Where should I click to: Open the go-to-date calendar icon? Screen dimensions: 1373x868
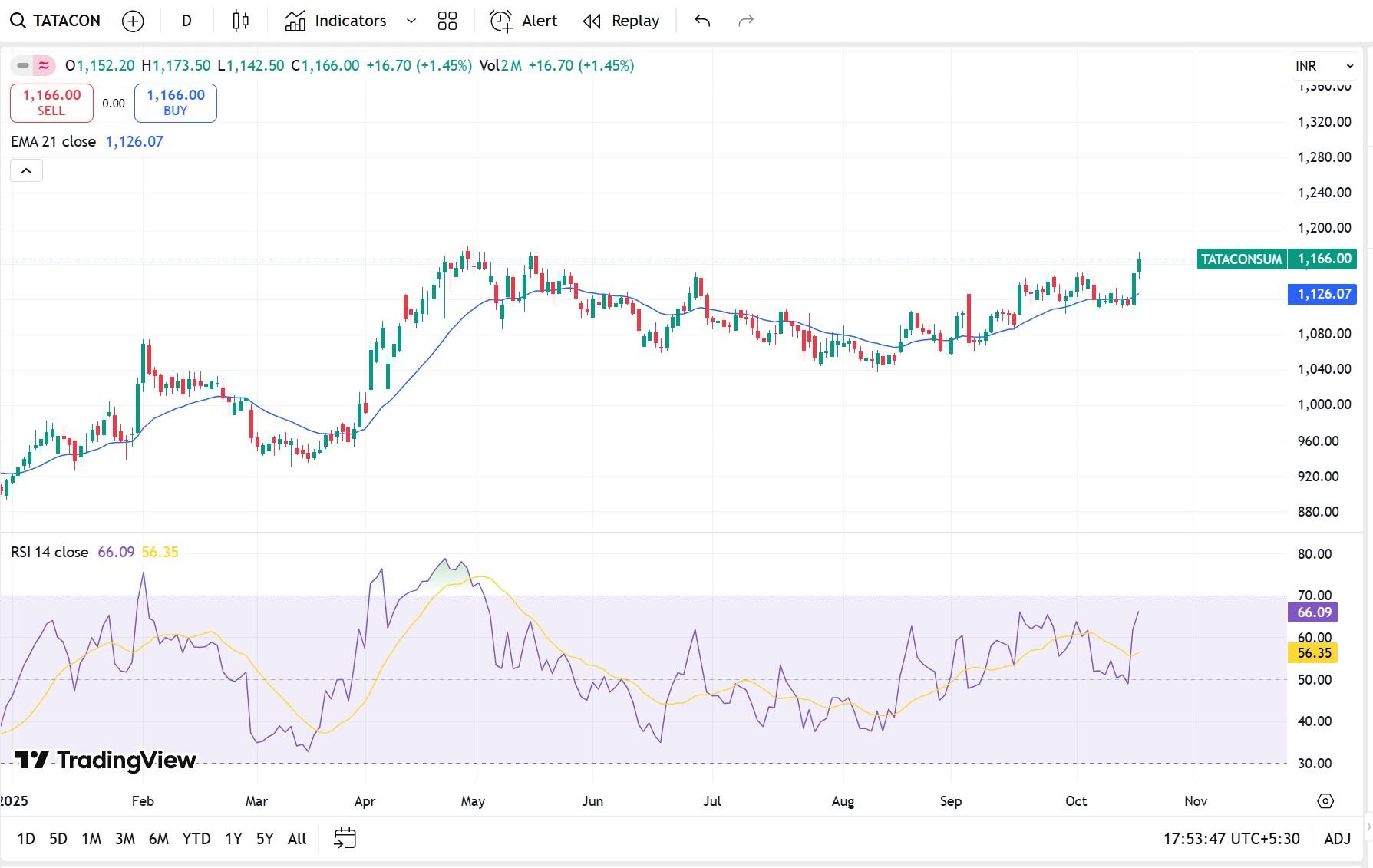(x=345, y=839)
